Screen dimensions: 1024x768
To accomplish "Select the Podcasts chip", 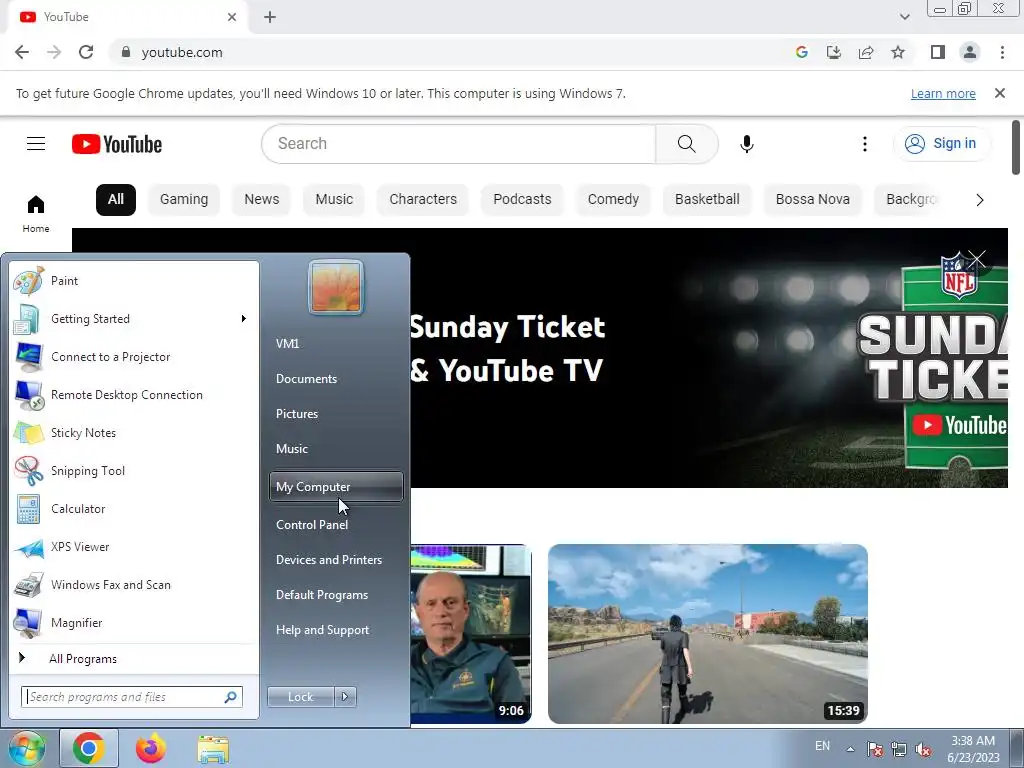I will click(x=522, y=199).
